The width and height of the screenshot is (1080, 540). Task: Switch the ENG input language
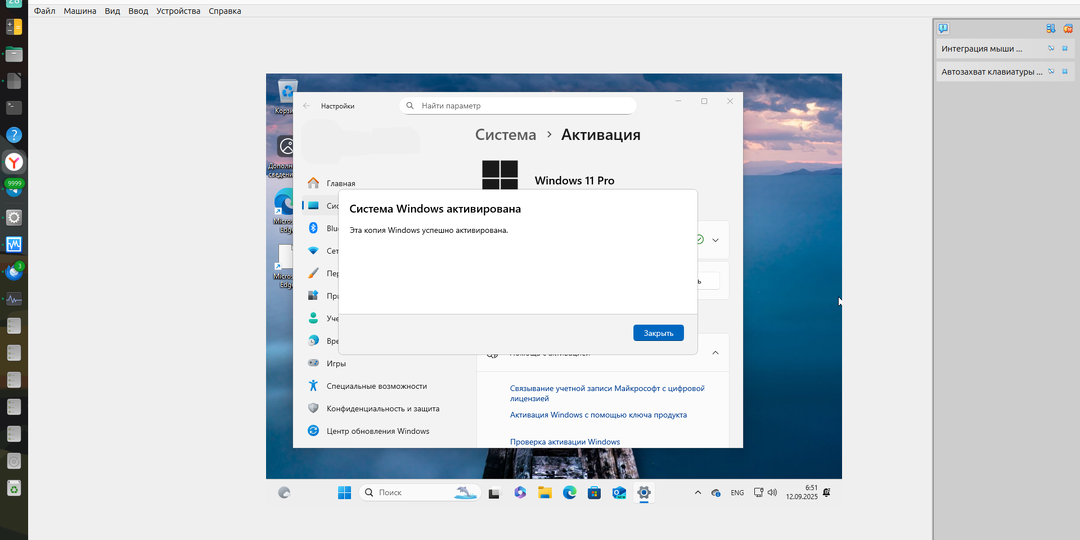click(x=737, y=492)
